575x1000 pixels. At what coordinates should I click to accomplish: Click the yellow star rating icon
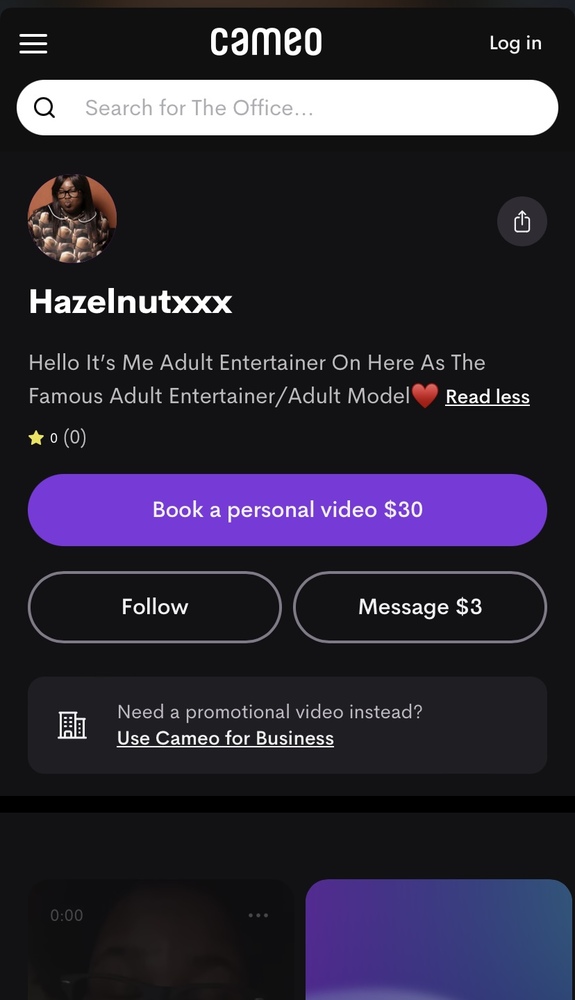[36, 438]
